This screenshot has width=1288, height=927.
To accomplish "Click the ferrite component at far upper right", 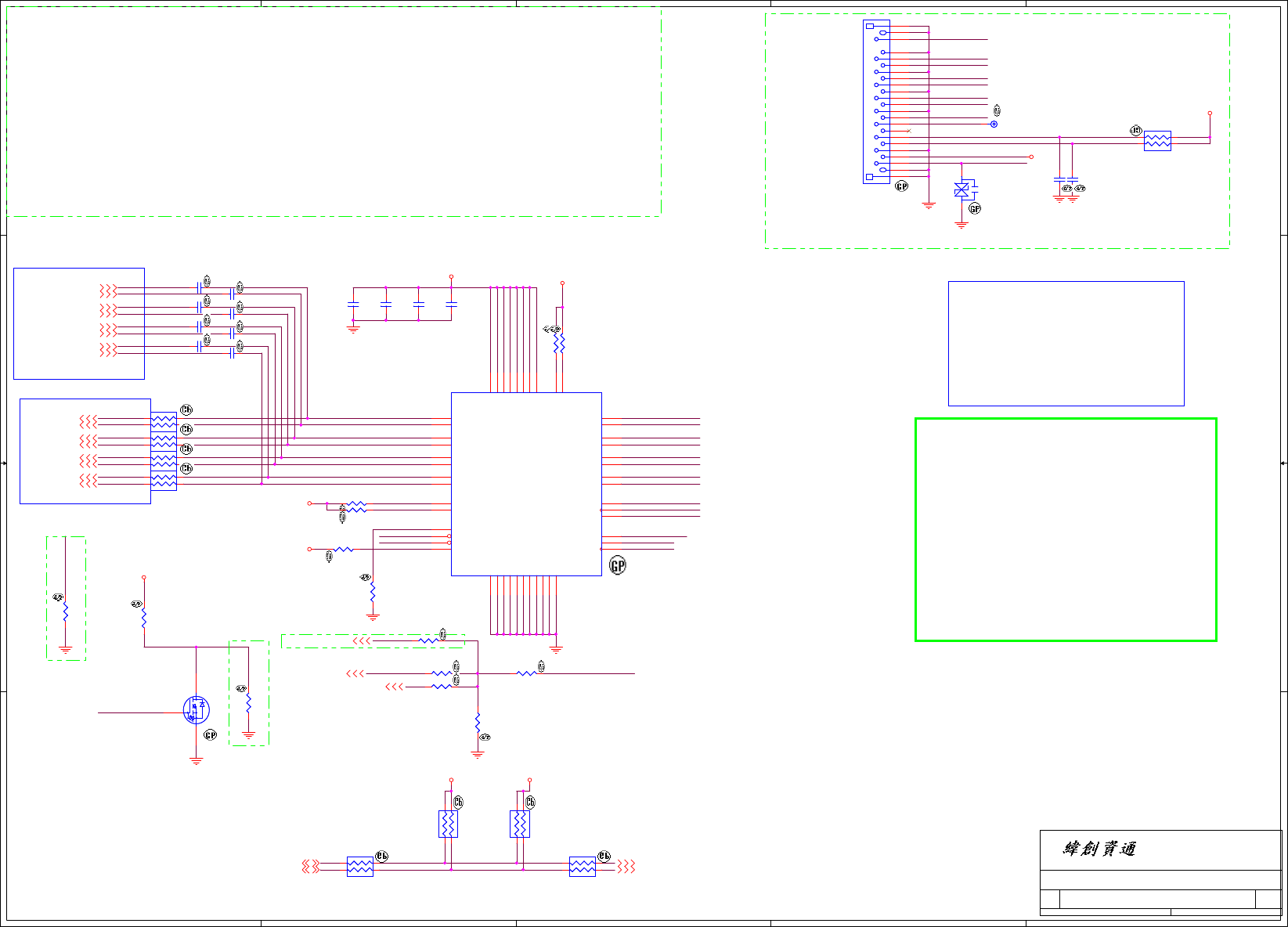I will point(1157,141).
